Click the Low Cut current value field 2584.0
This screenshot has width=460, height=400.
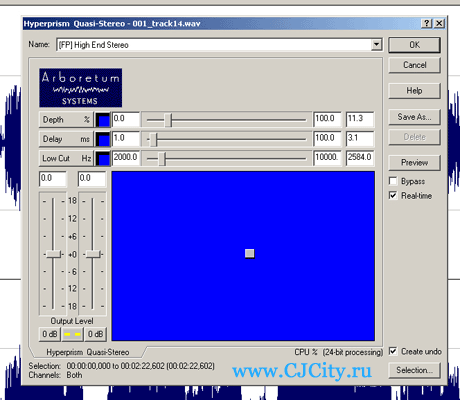pos(360,158)
